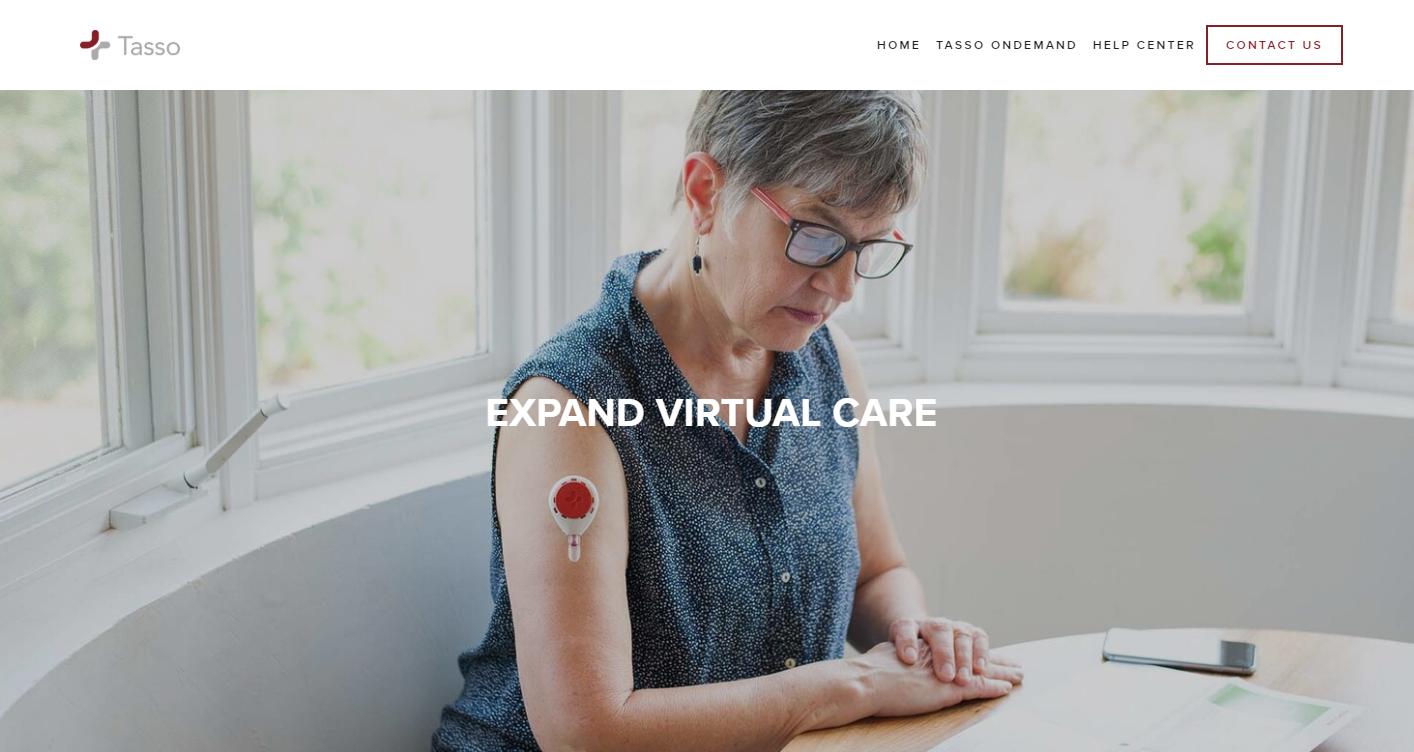Image resolution: width=1414 pixels, height=752 pixels.
Task: Go to the HOME page
Action: click(898, 45)
